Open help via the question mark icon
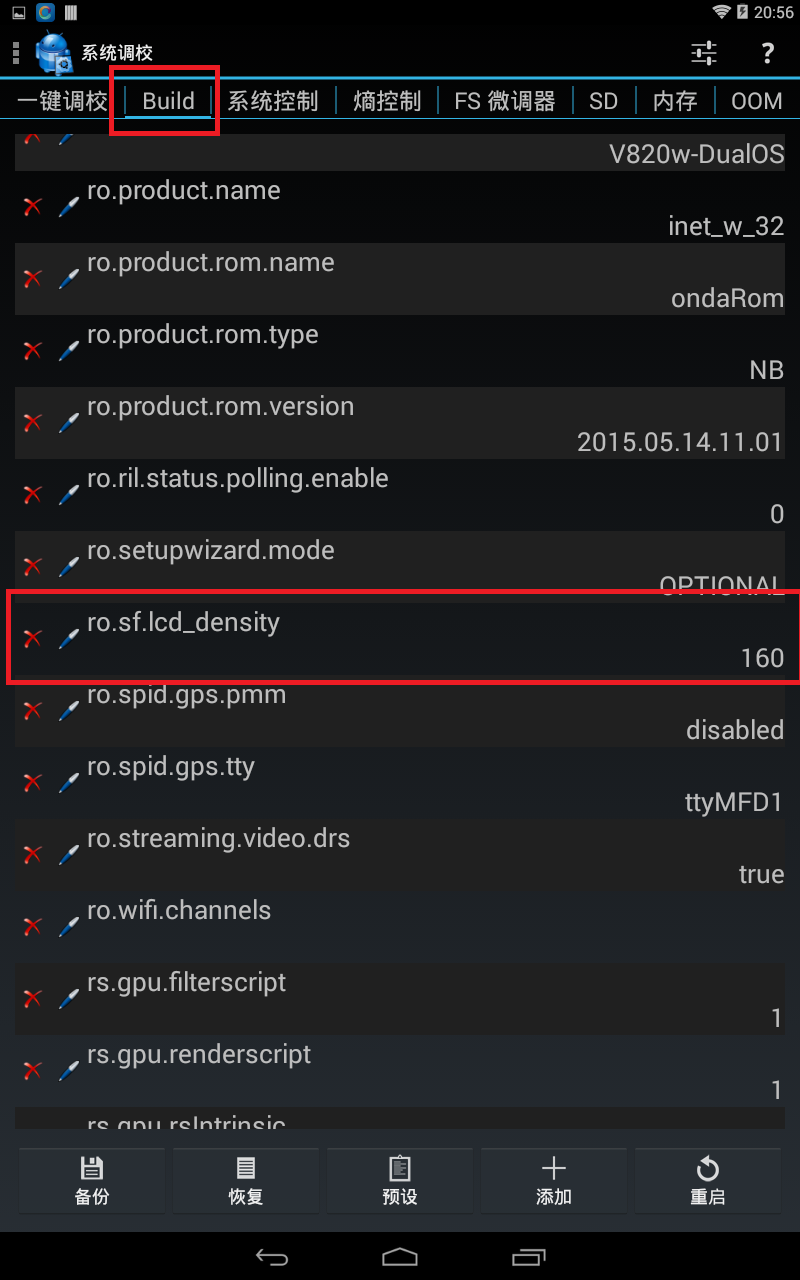This screenshot has width=800, height=1280. [767, 53]
